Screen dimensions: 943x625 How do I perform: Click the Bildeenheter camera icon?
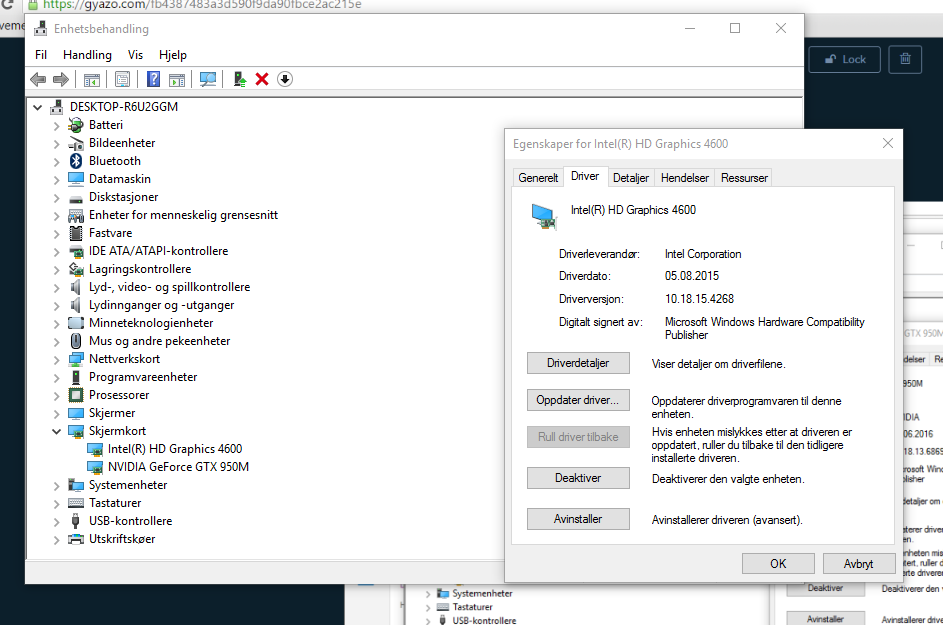point(76,143)
